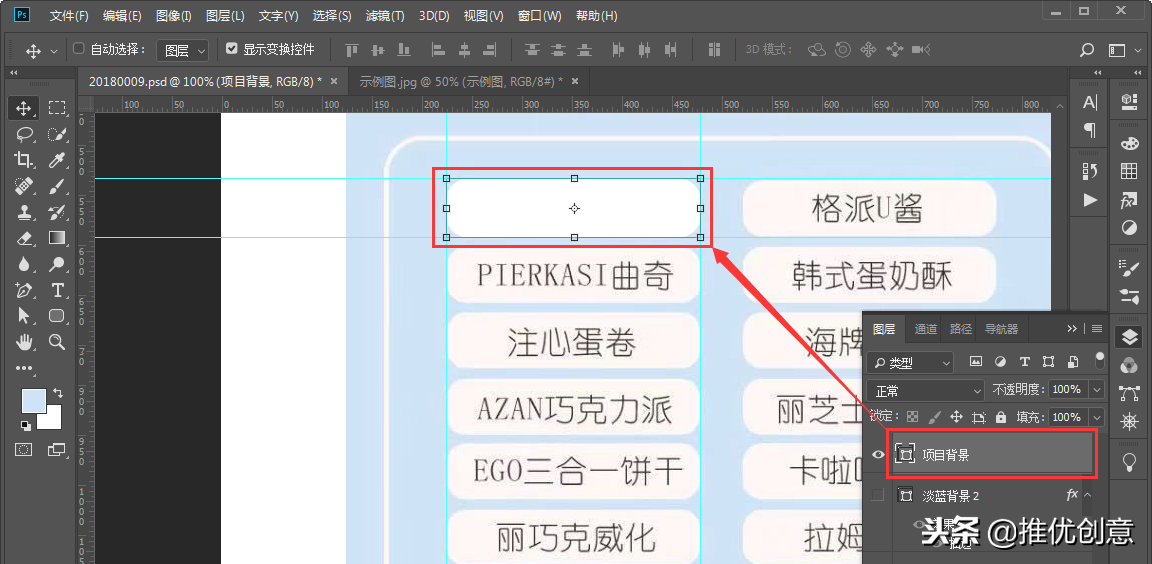The width and height of the screenshot is (1152, 564).
Task: Toggle lock position icon
Action: (957, 417)
